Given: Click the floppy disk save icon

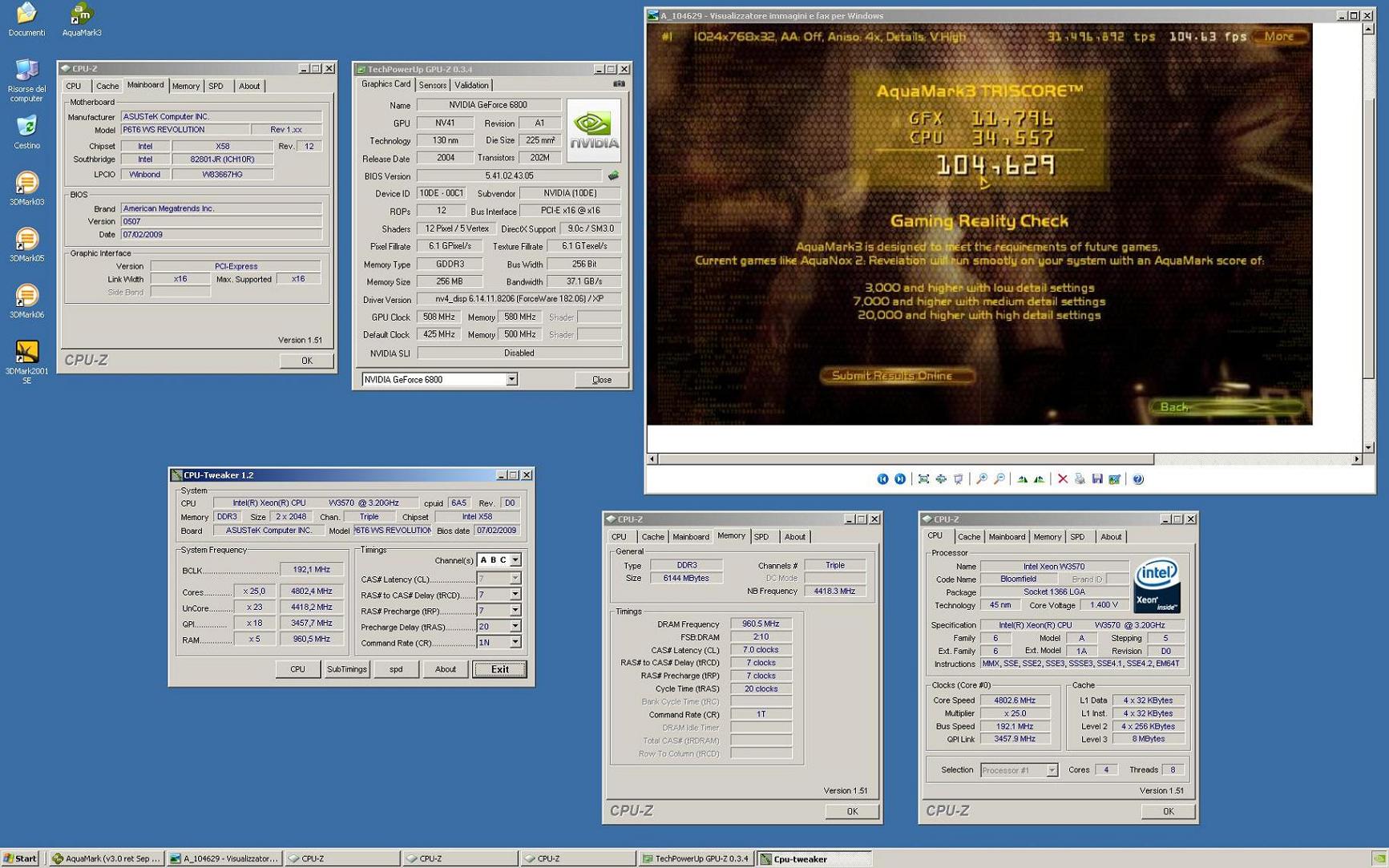Looking at the screenshot, I should (1097, 479).
